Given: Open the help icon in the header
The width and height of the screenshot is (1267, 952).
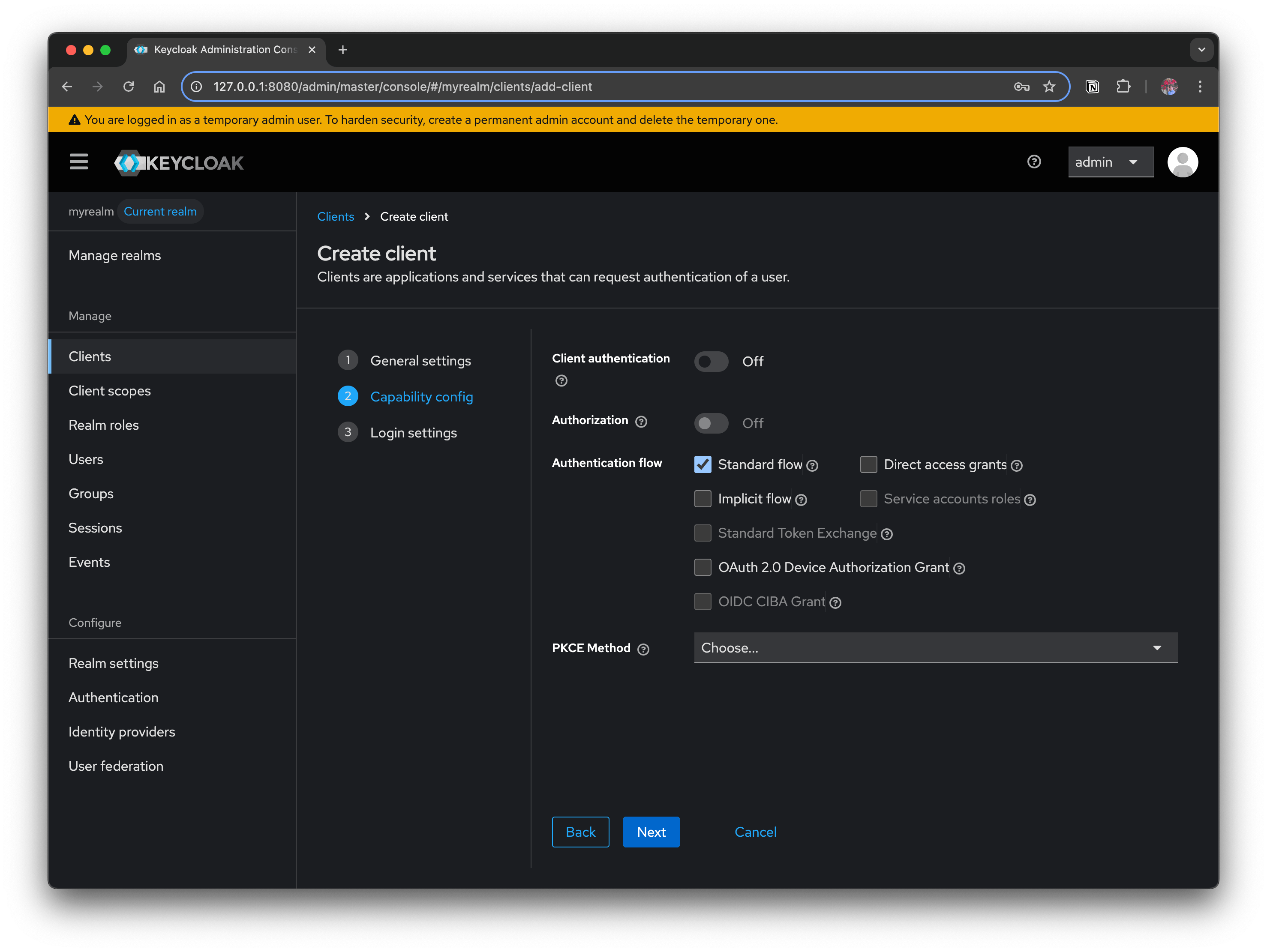Looking at the screenshot, I should click(x=1033, y=162).
